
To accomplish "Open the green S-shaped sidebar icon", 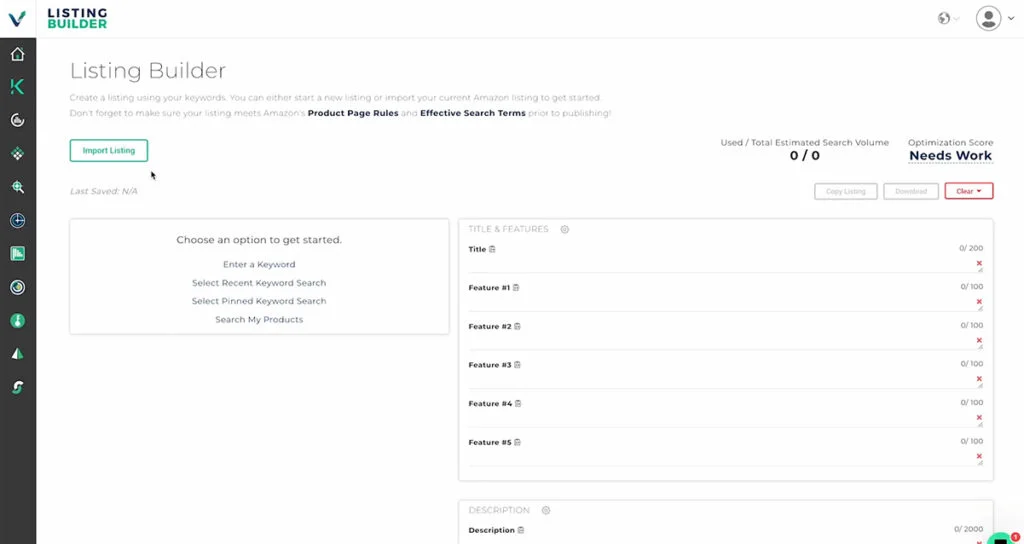I will click(x=18, y=387).
